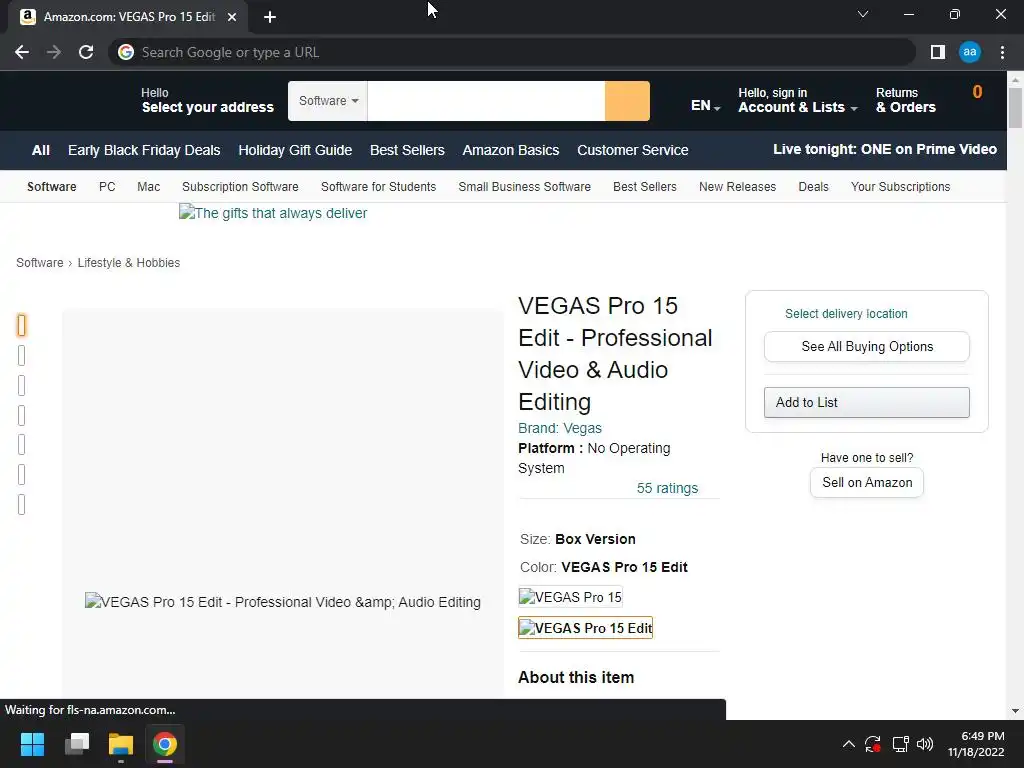Go back using the browser back arrow
This screenshot has height=768, width=1024.
[22, 52]
